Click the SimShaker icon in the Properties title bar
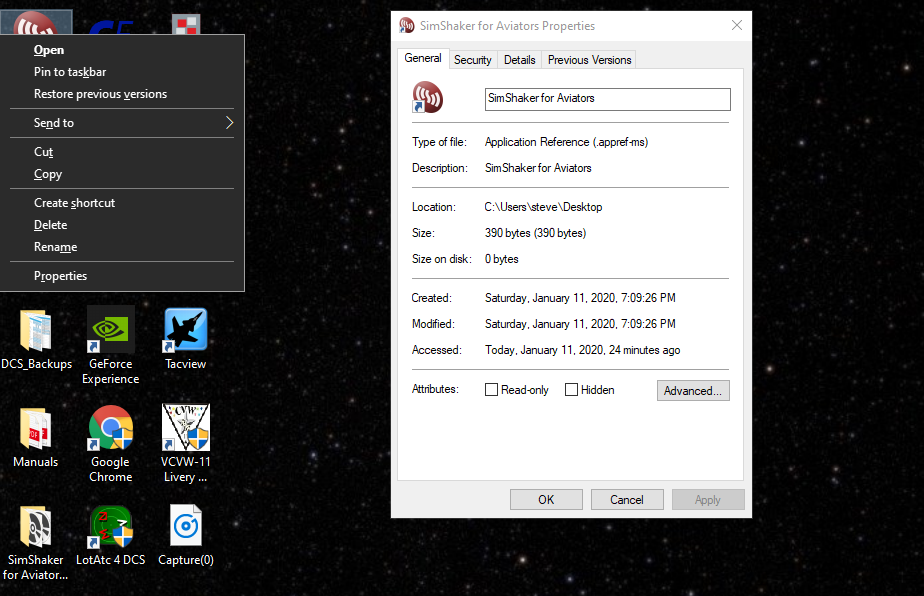The width and height of the screenshot is (924, 596). point(407,25)
